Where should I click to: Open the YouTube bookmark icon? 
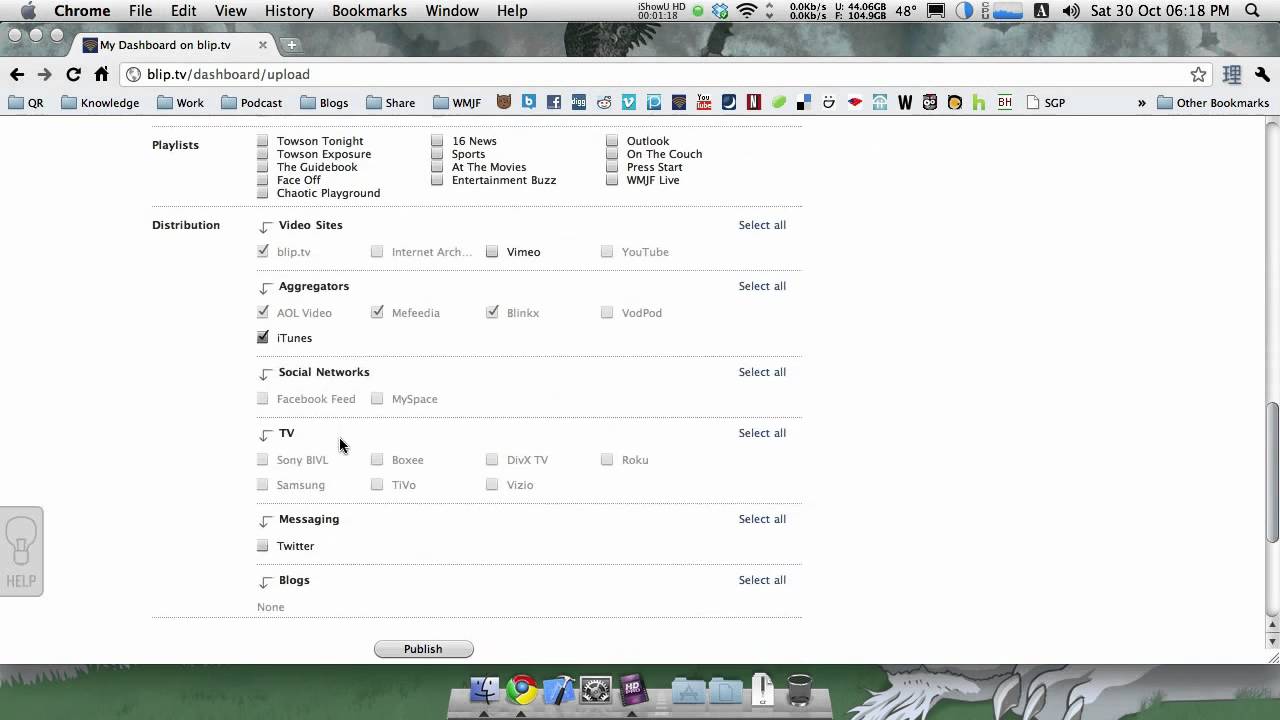(x=704, y=102)
